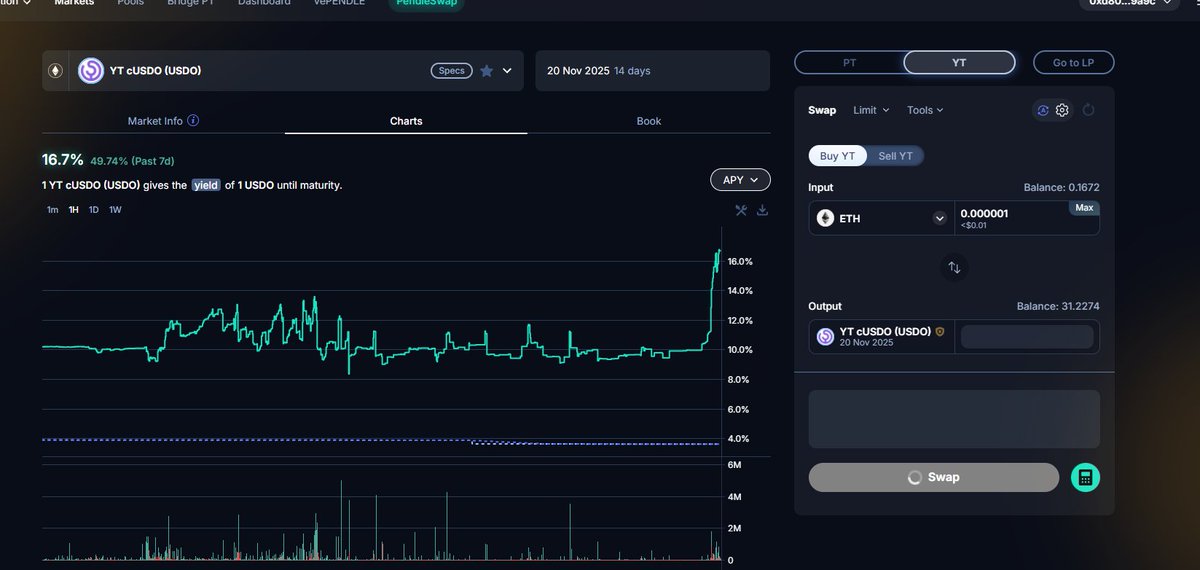The image size is (1200, 570).
Task: Click the shield badge next to YT cUSDO
Action: point(940,331)
